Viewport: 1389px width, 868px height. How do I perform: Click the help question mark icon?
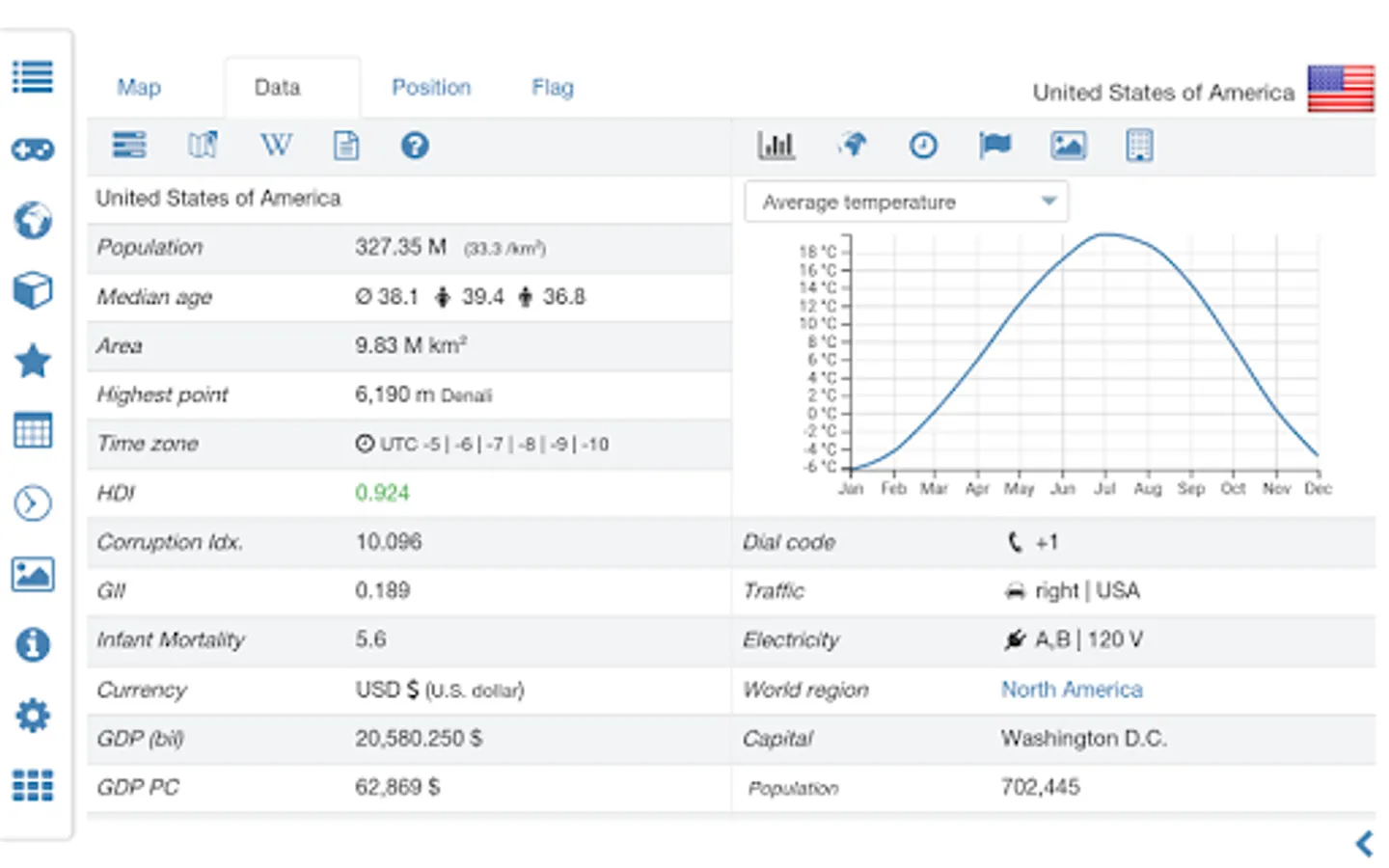[415, 146]
